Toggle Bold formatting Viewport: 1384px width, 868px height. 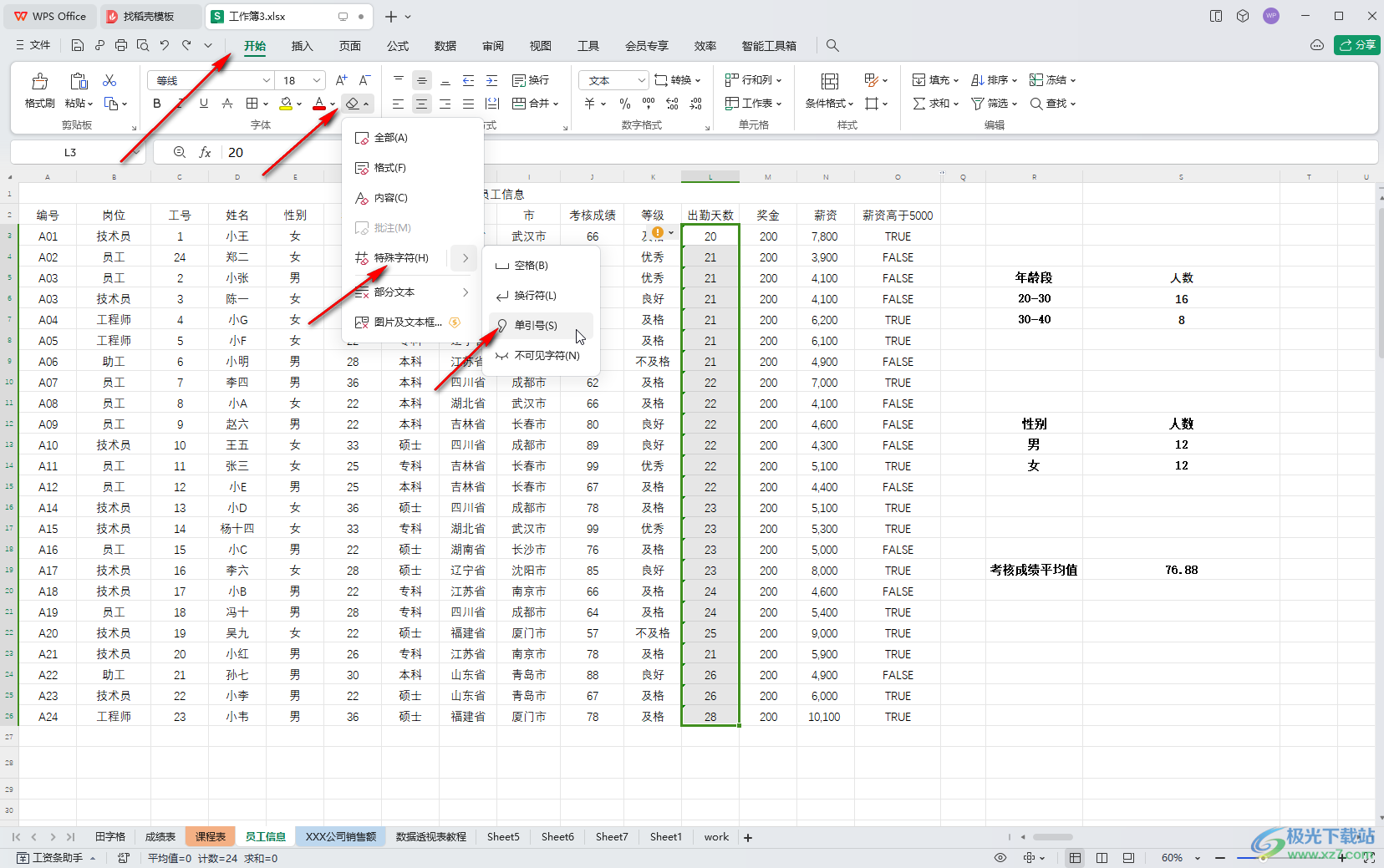click(x=157, y=104)
